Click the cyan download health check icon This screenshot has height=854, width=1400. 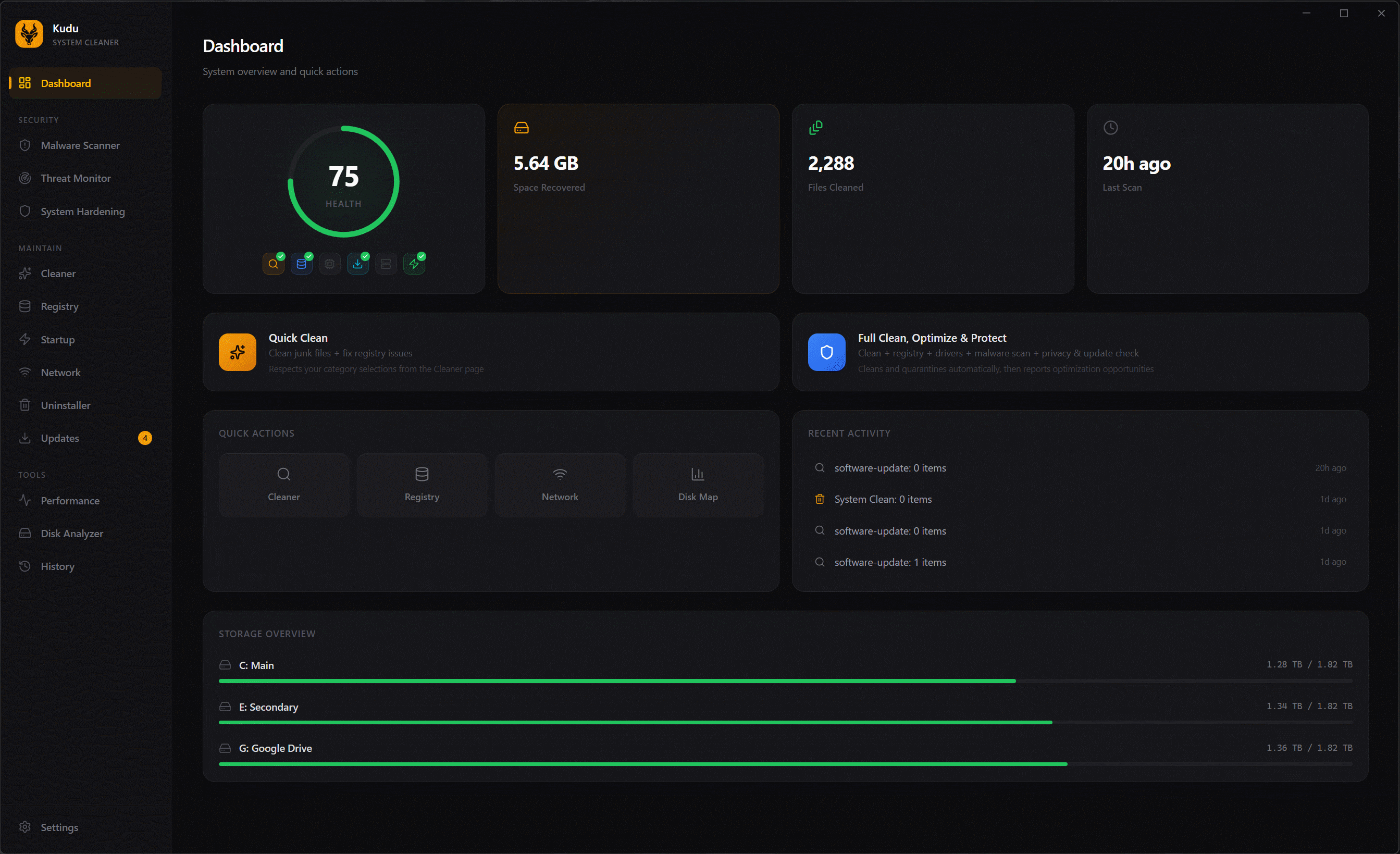(x=357, y=264)
